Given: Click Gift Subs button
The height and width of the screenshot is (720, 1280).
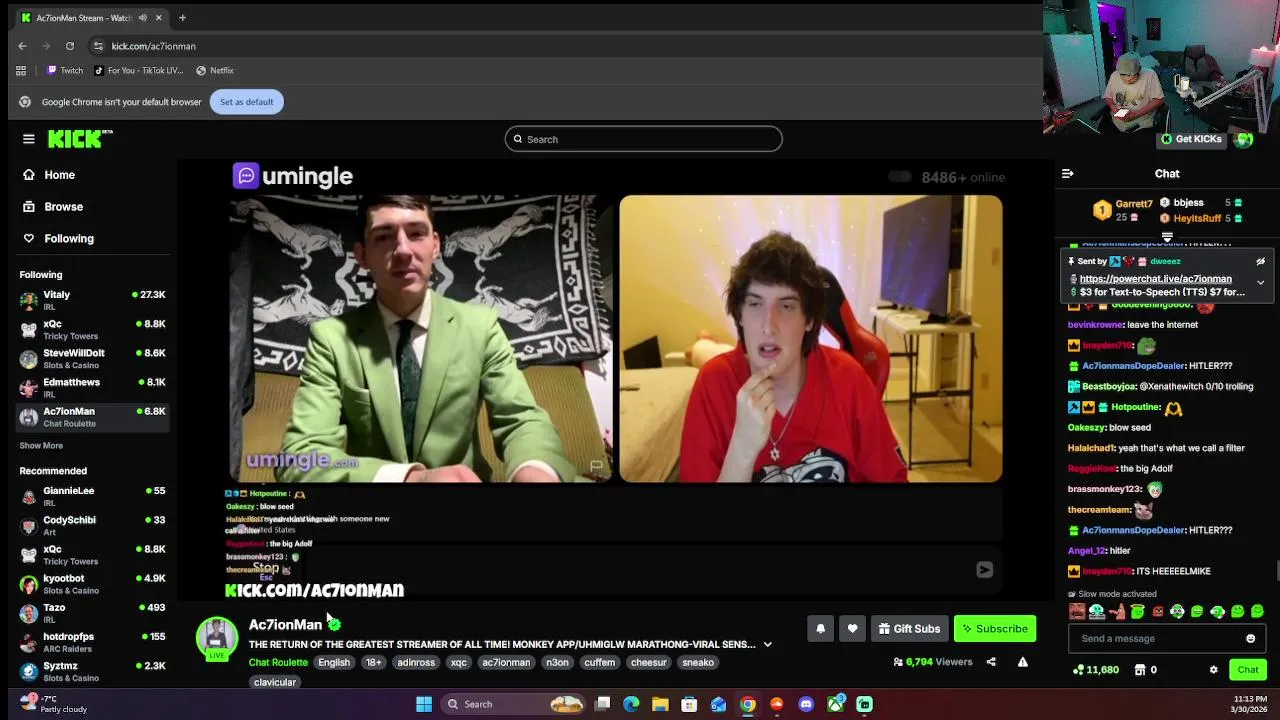Looking at the screenshot, I should click(x=909, y=629).
